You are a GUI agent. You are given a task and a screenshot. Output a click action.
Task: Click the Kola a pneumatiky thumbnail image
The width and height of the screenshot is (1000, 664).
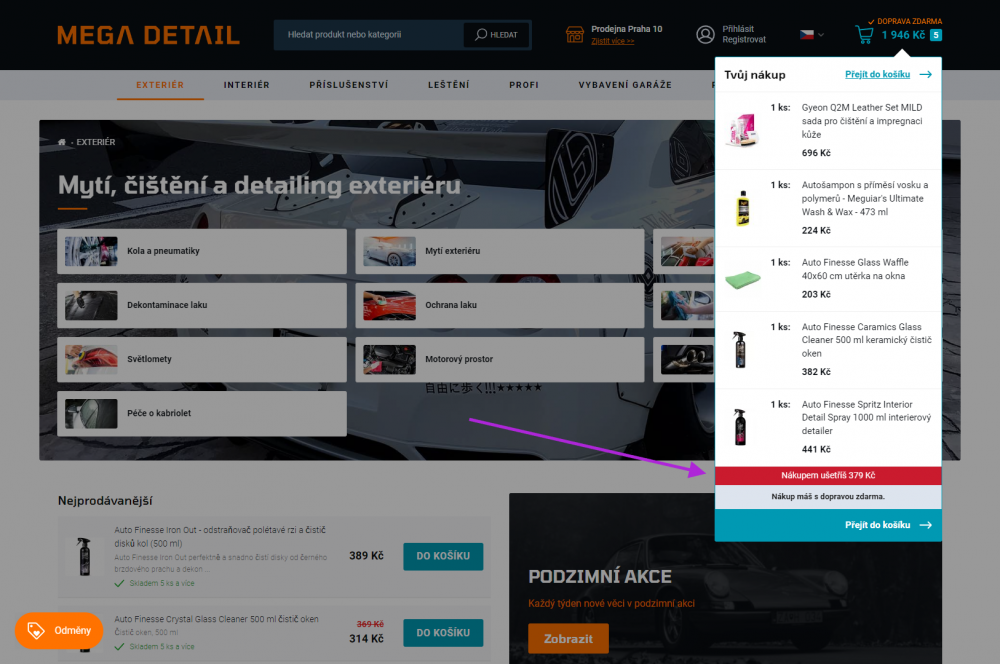[x=91, y=251]
